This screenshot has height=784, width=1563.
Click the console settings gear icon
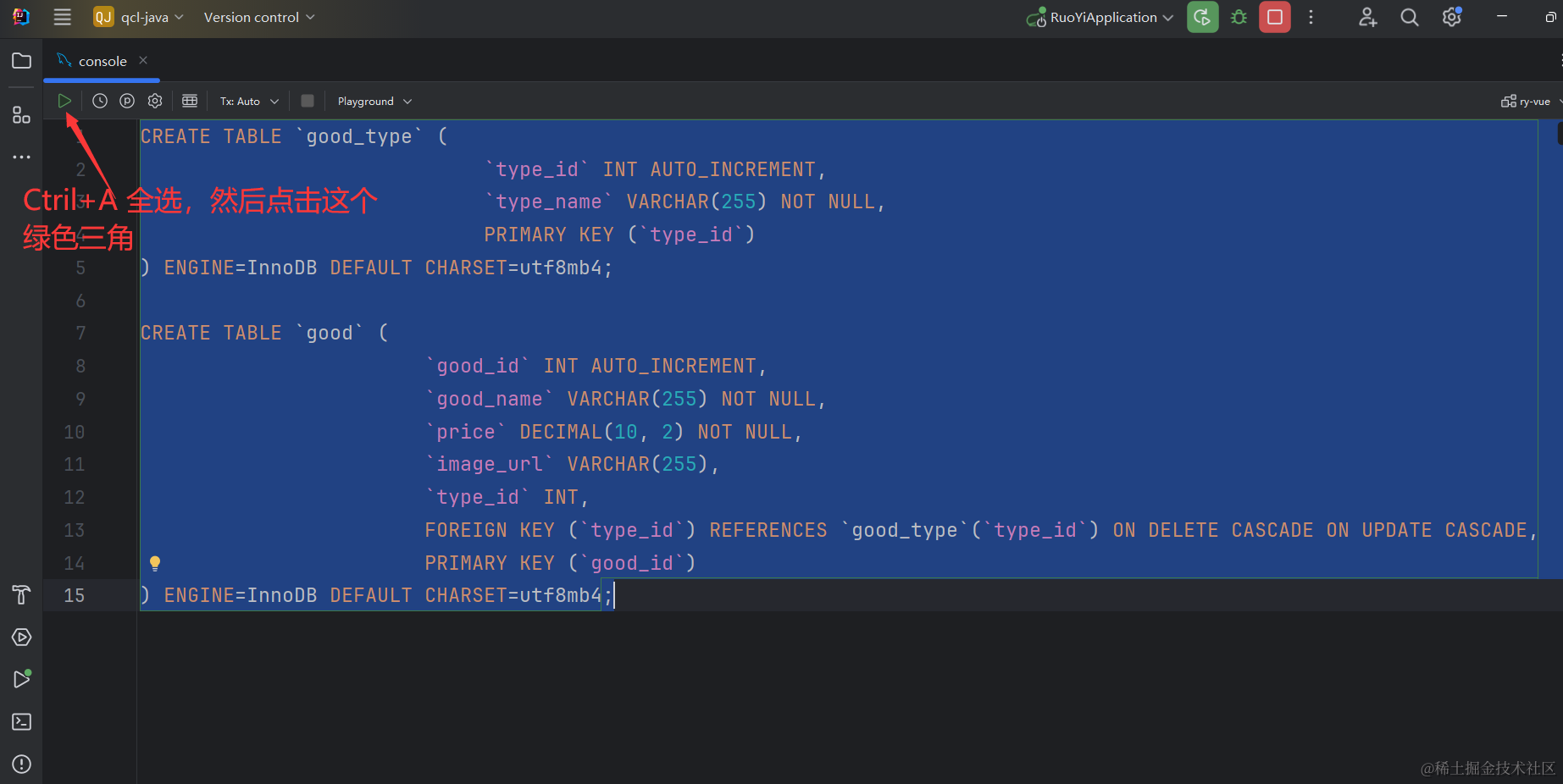[155, 101]
